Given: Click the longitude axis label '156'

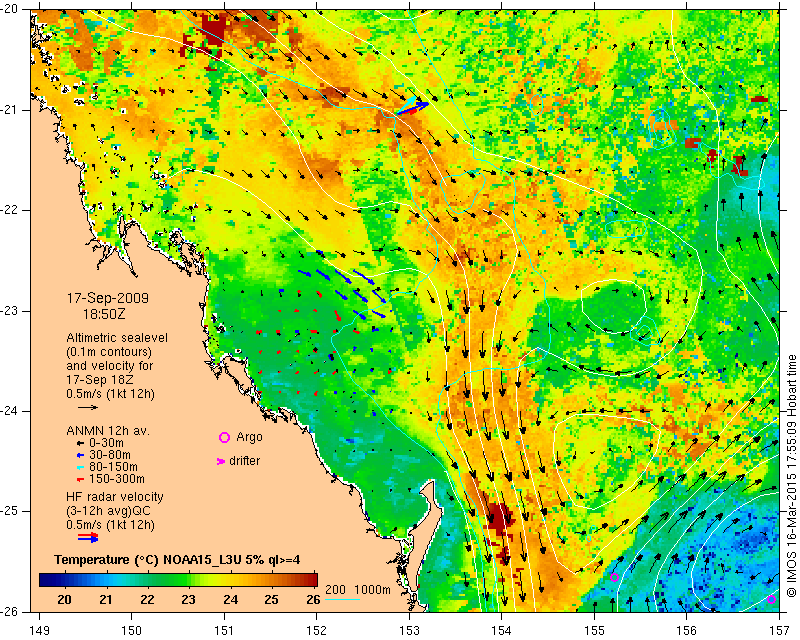Looking at the screenshot, I should [x=686, y=631].
